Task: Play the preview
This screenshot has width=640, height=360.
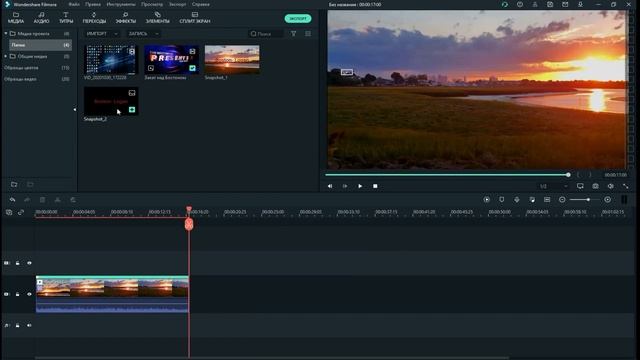Action: point(360,186)
